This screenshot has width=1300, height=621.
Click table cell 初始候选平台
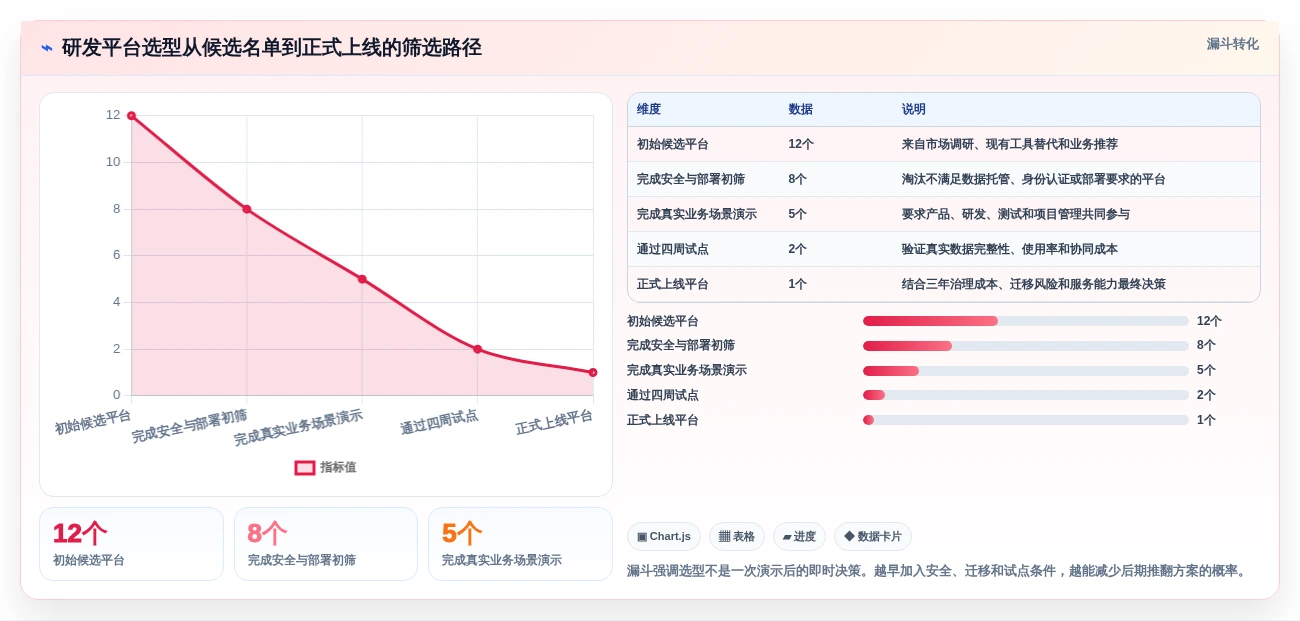673,144
